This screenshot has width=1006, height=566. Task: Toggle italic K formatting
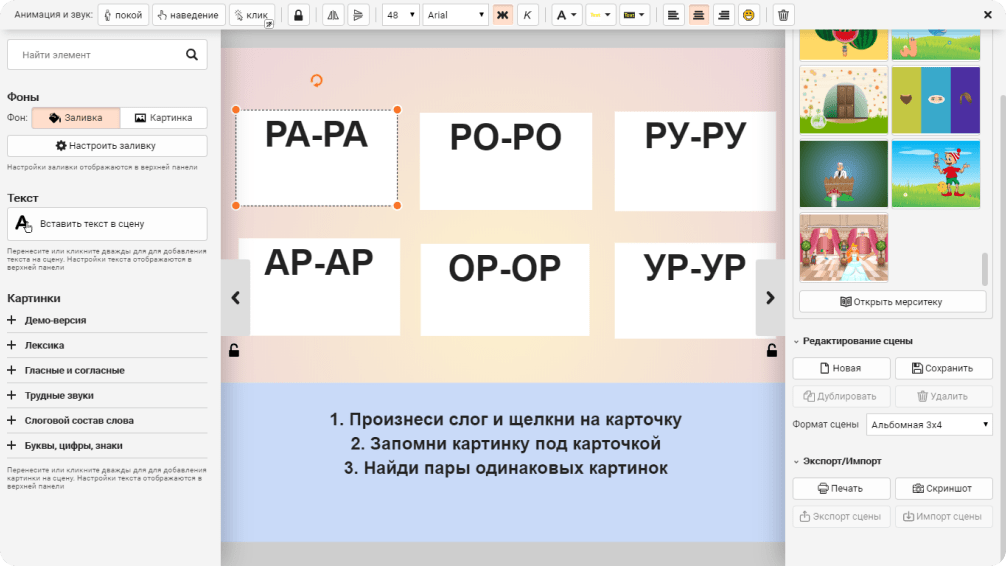(x=527, y=15)
